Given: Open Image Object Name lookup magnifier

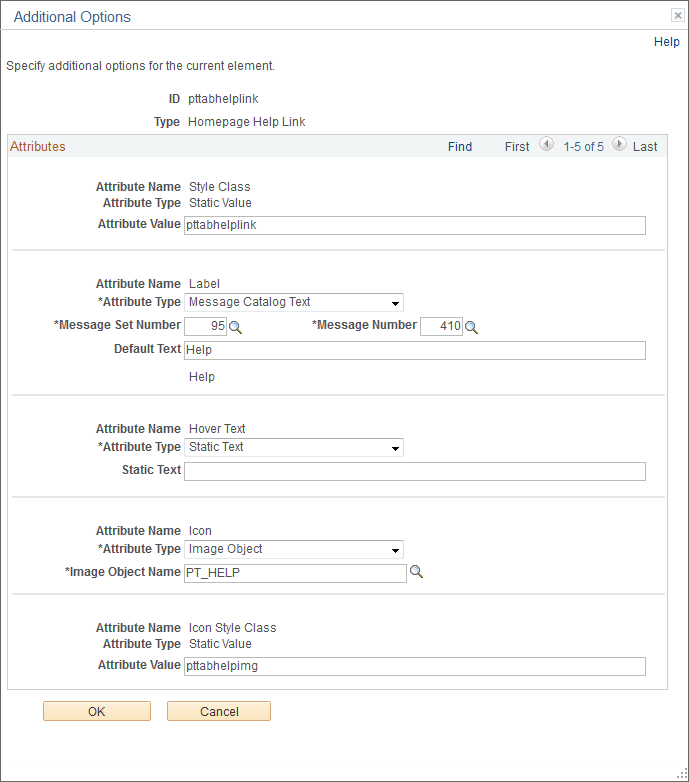Looking at the screenshot, I should (x=416, y=572).
